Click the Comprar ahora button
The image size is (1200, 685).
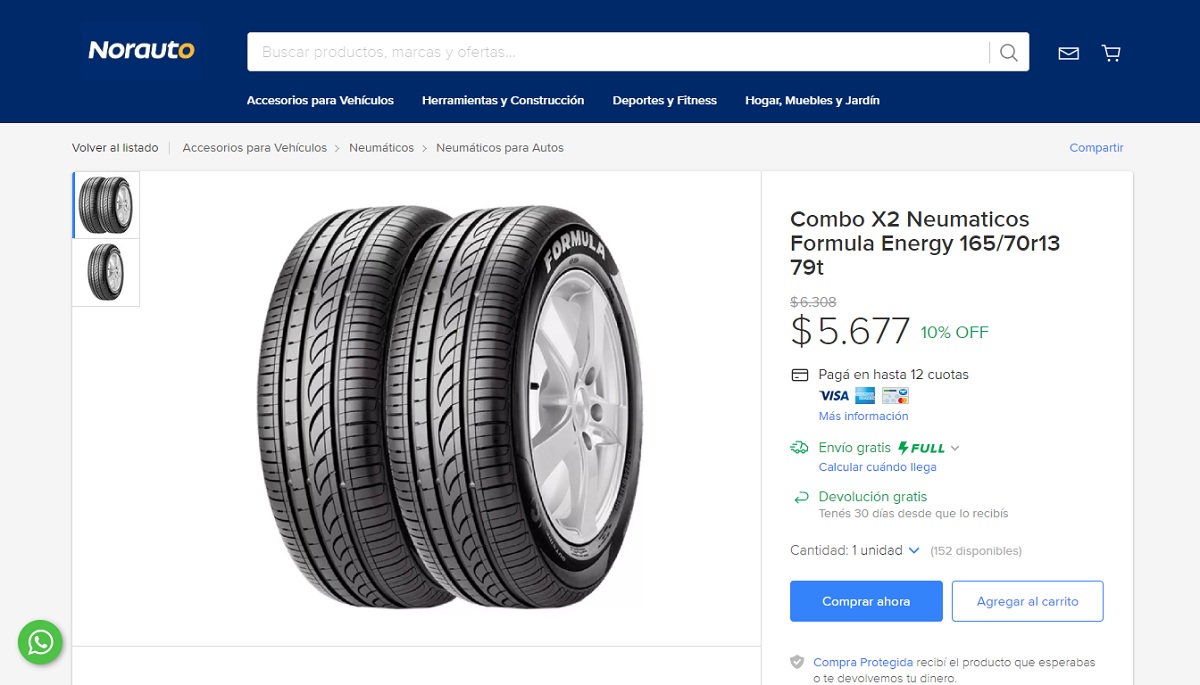coord(866,601)
